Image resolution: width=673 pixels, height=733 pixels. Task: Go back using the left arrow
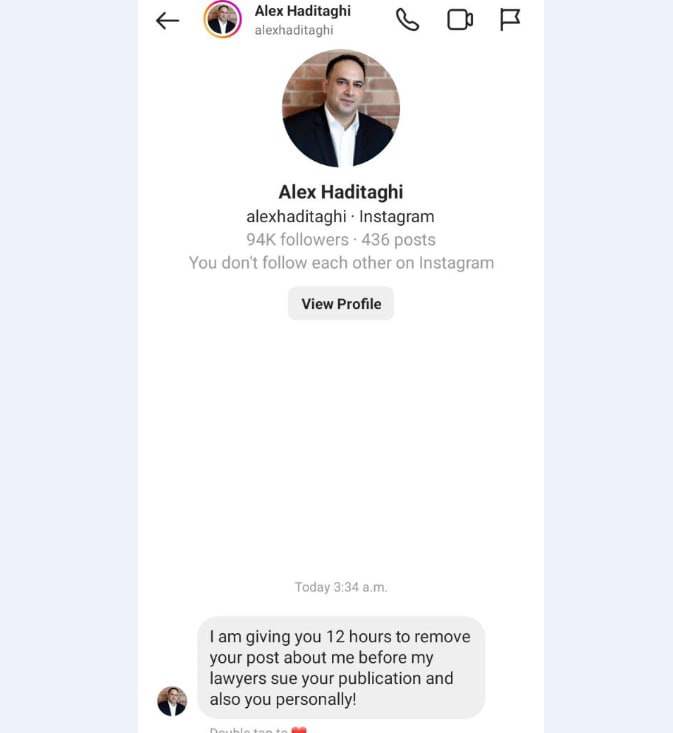click(x=167, y=21)
